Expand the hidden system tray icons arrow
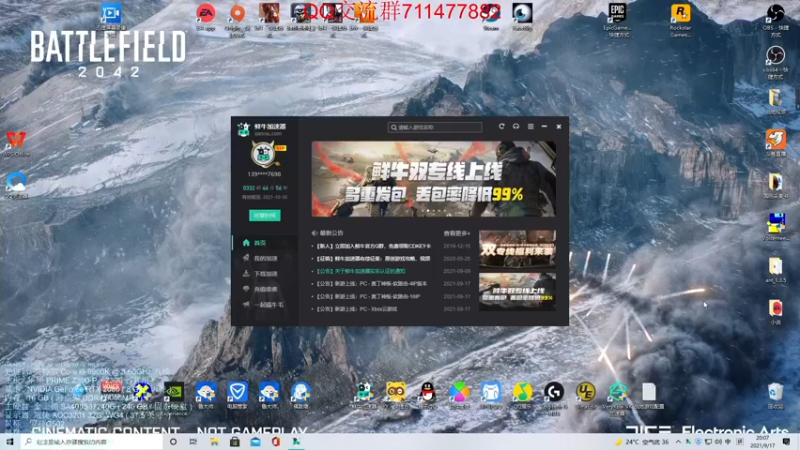The image size is (800, 450). [678, 442]
